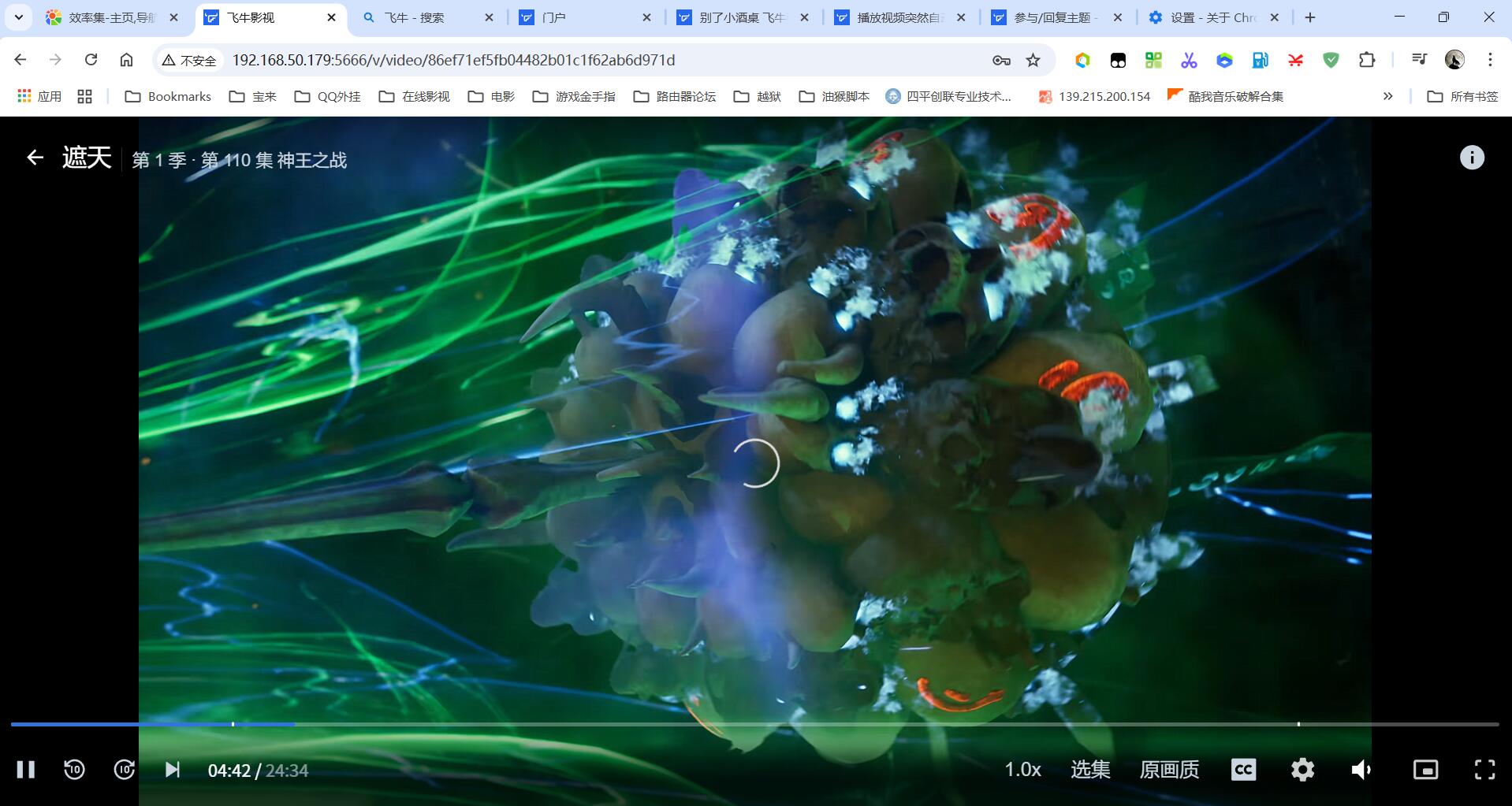The width and height of the screenshot is (1512, 806).
Task: Open the blue cube extension icon
Action: click(1224, 60)
